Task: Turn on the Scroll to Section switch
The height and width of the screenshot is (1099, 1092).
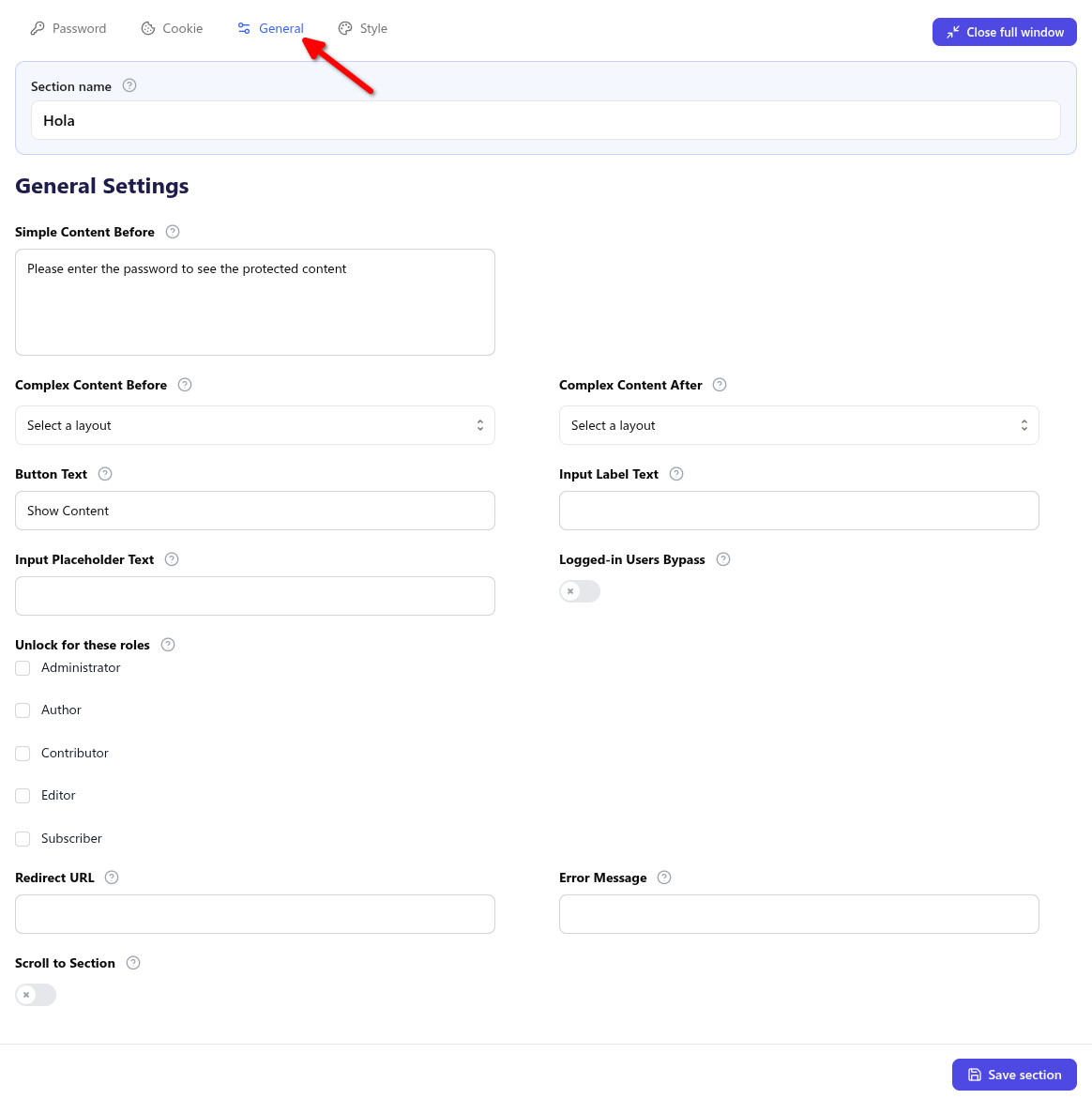Action: click(x=36, y=995)
